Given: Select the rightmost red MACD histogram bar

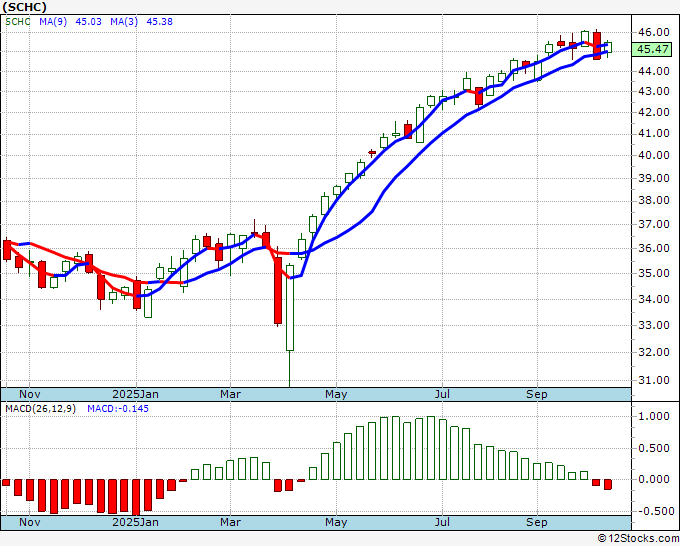Looking at the screenshot, I should [x=608, y=484].
